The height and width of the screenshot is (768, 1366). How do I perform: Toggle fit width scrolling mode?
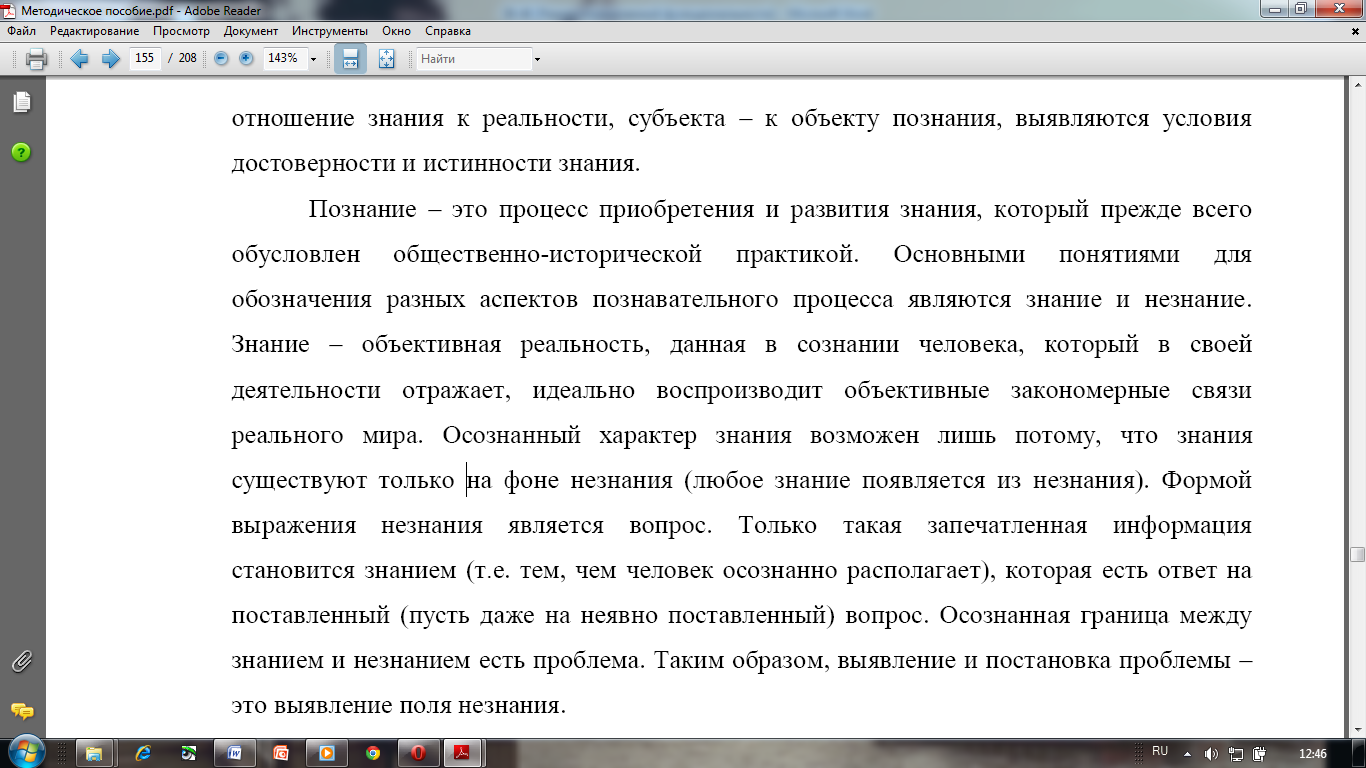pos(350,59)
